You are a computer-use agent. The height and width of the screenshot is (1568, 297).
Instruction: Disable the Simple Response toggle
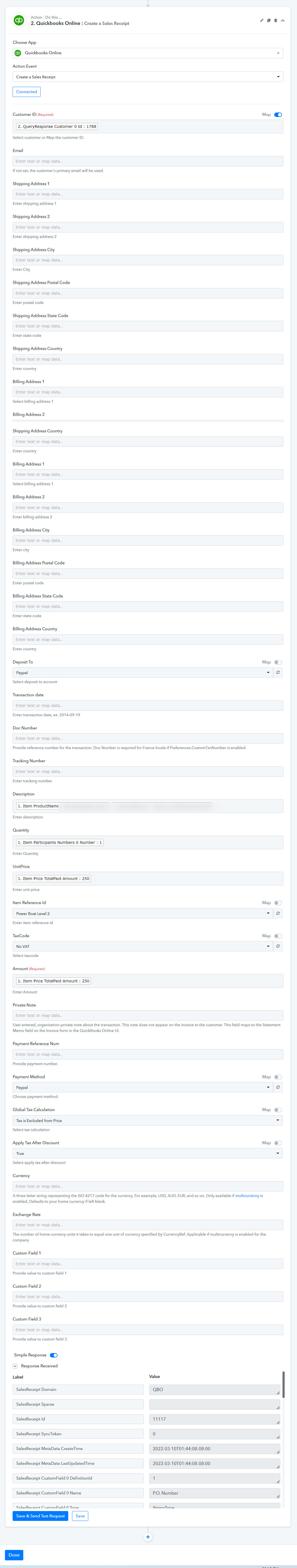(x=53, y=1355)
